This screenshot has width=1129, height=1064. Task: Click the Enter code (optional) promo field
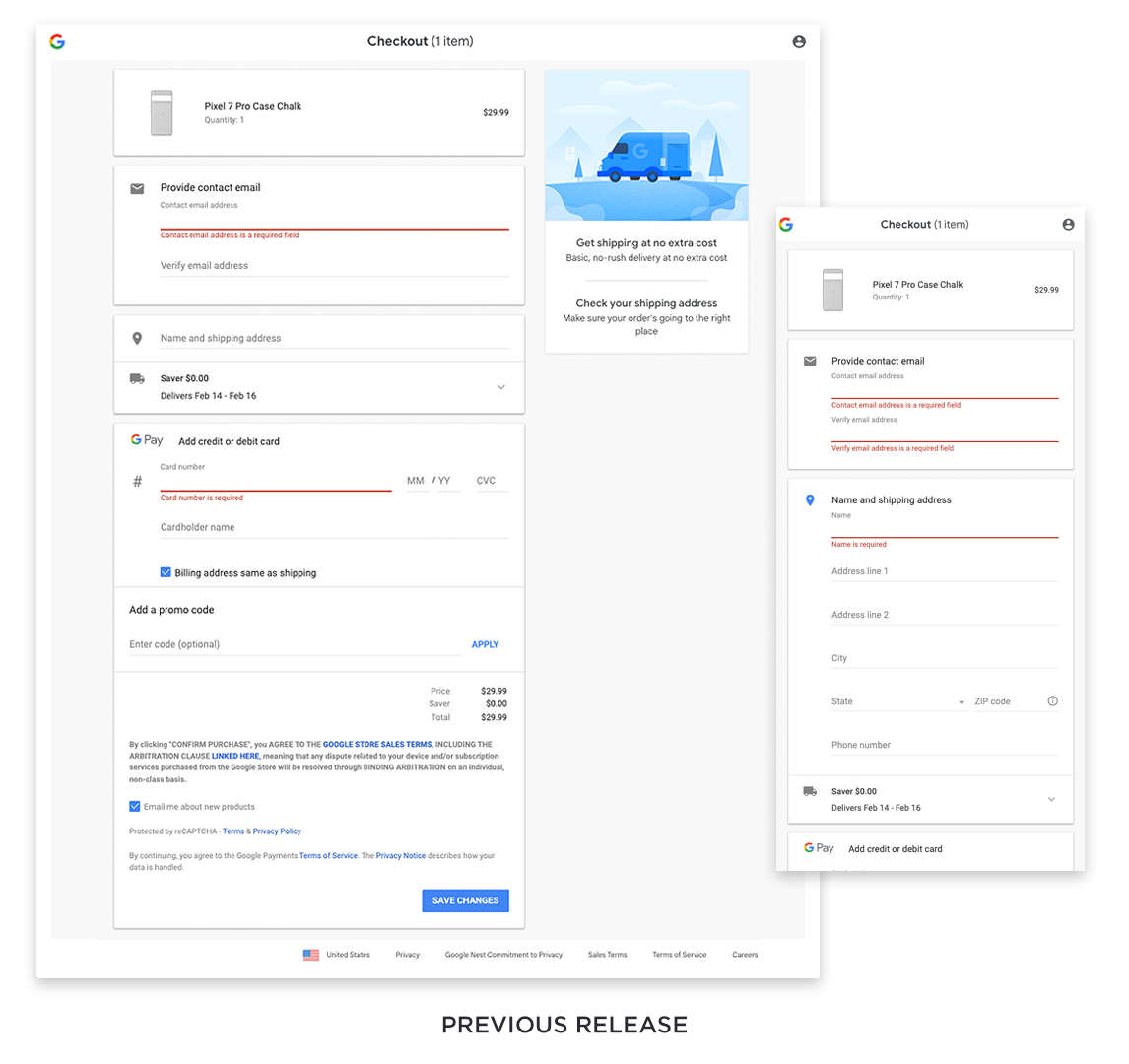click(x=295, y=644)
